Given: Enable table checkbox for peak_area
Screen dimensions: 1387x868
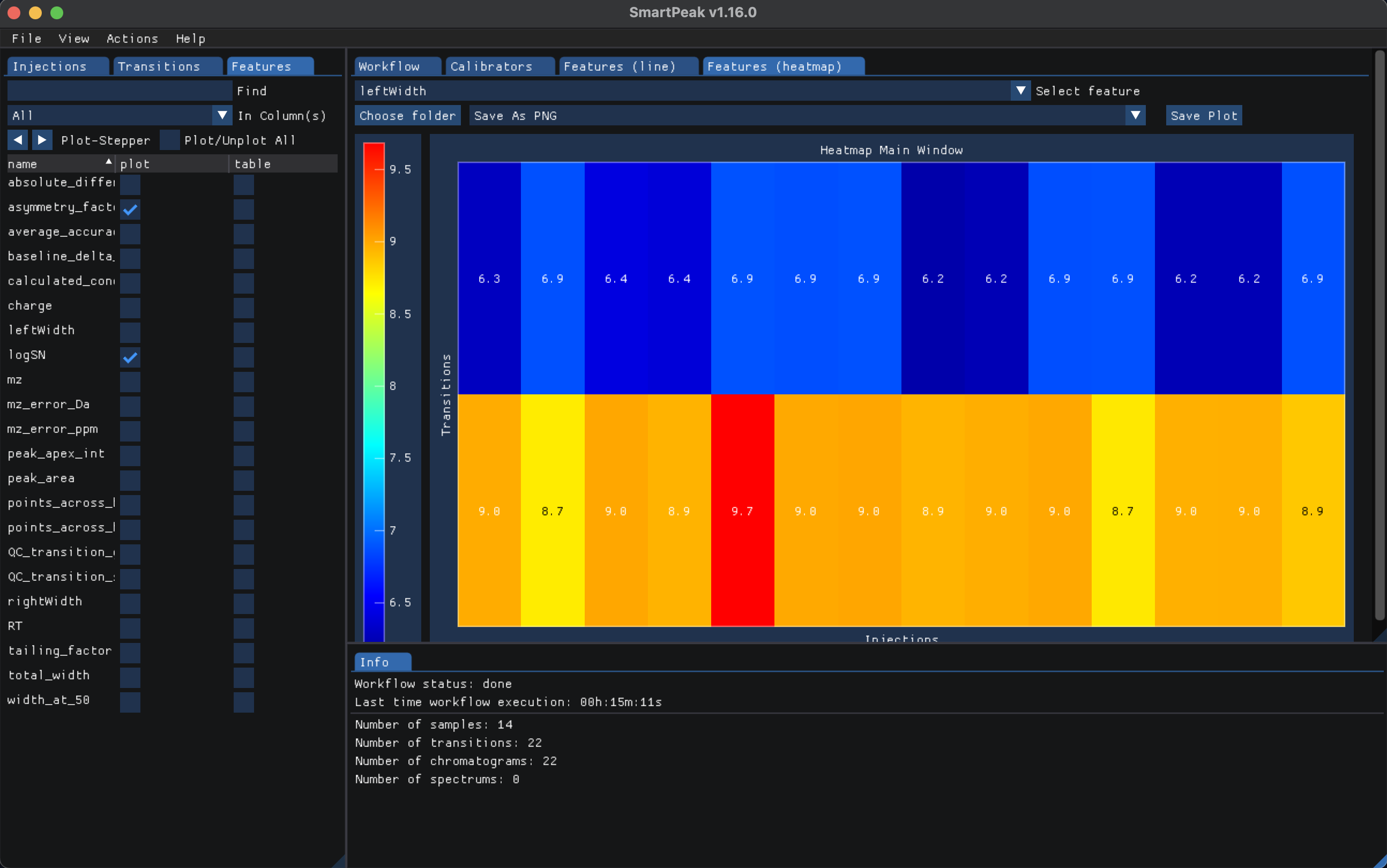Looking at the screenshot, I should coord(244,481).
